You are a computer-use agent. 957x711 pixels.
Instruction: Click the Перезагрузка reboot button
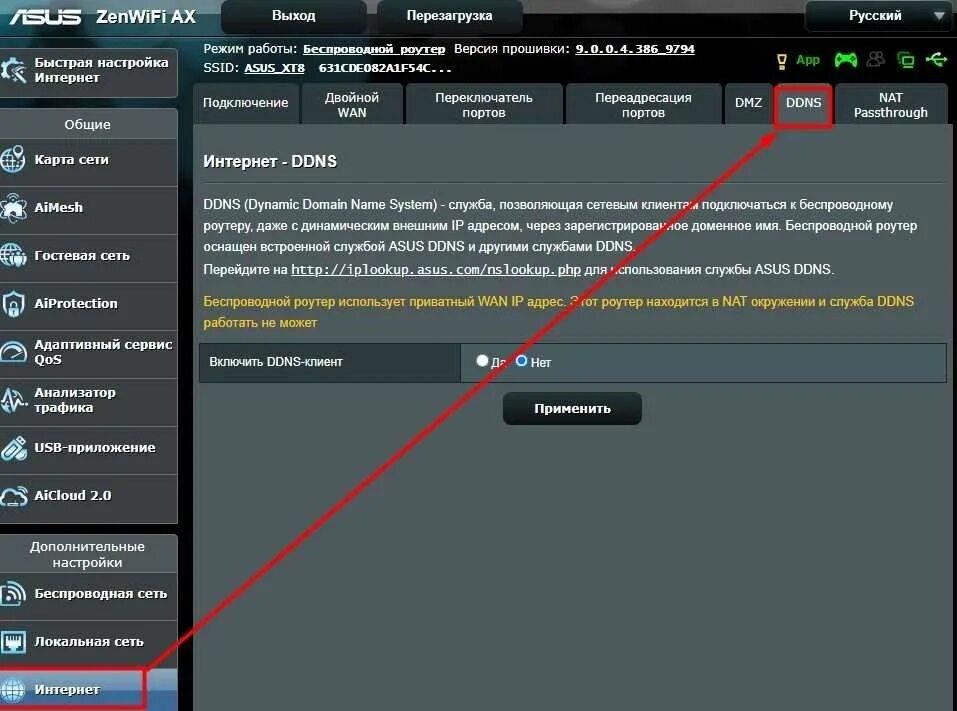[x=449, y=16]
